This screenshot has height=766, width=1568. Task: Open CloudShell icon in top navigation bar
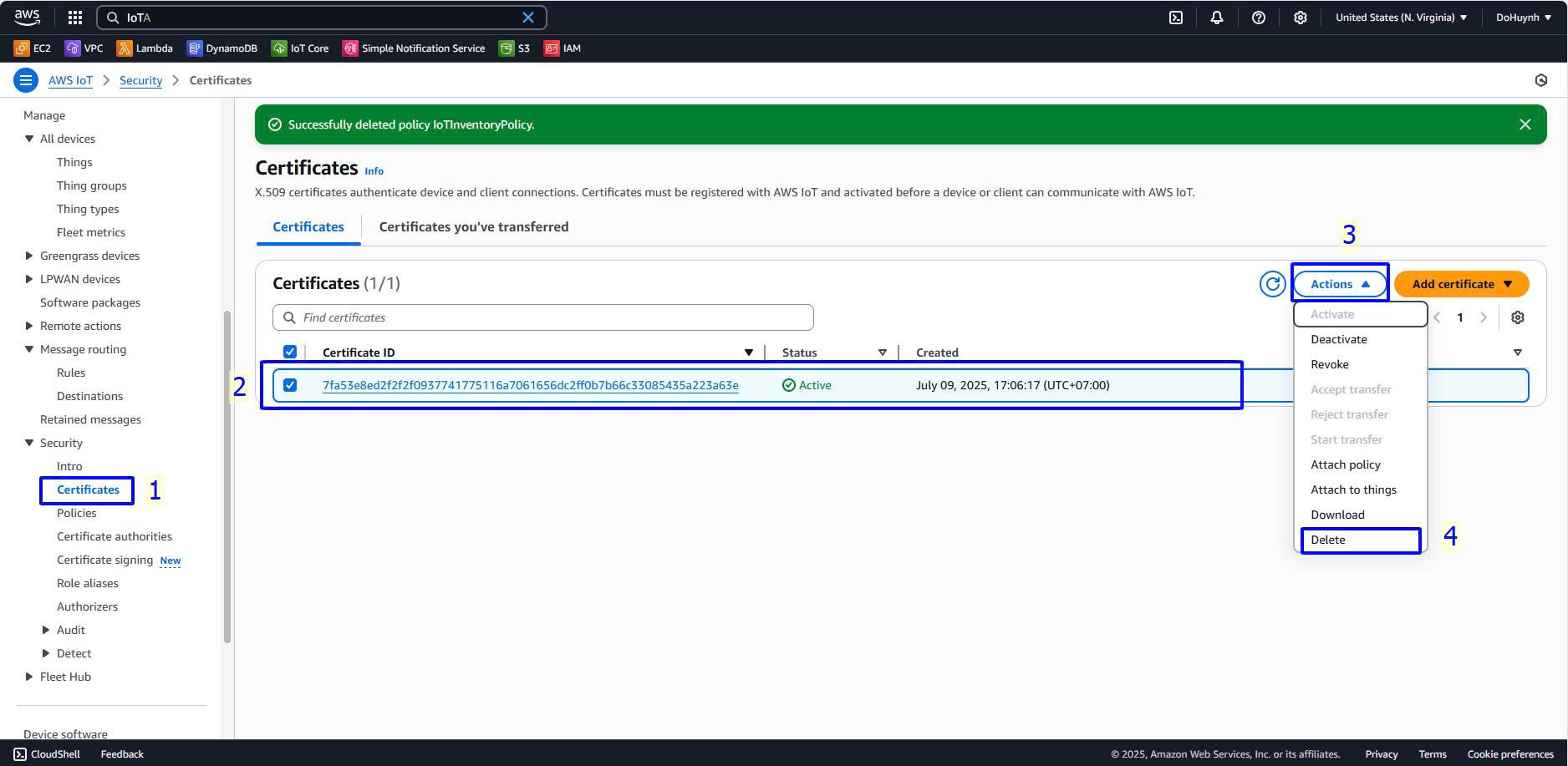tap(1175, 18)
